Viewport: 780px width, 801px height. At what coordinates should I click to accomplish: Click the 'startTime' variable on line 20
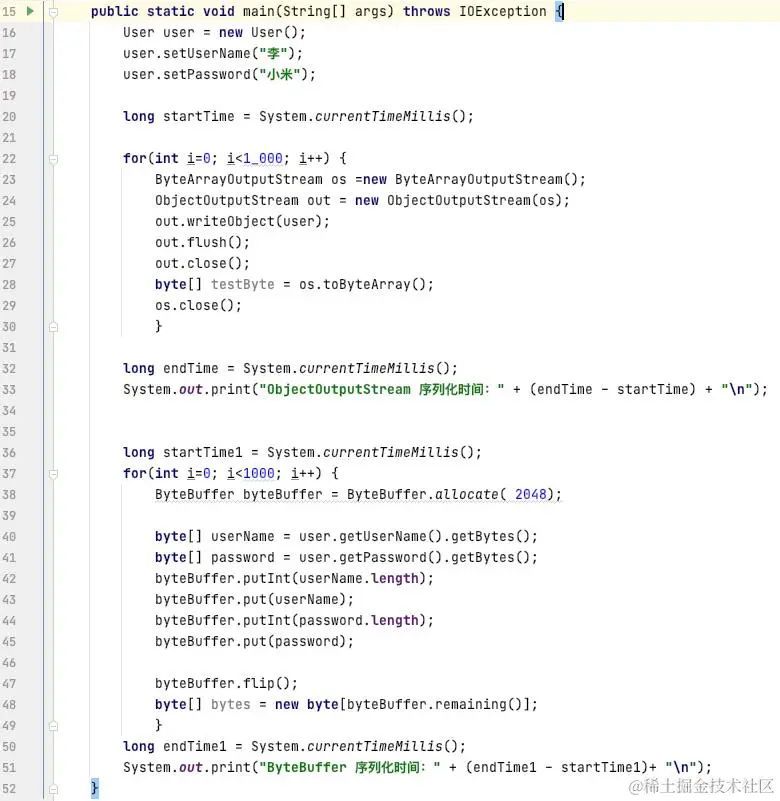tap(199, 116)
